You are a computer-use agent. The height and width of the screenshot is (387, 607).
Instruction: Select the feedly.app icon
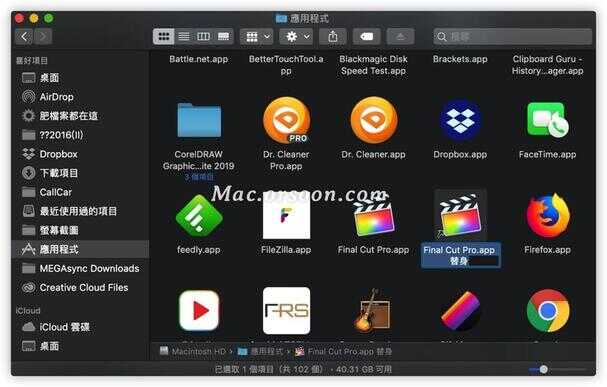pos(199,216)
